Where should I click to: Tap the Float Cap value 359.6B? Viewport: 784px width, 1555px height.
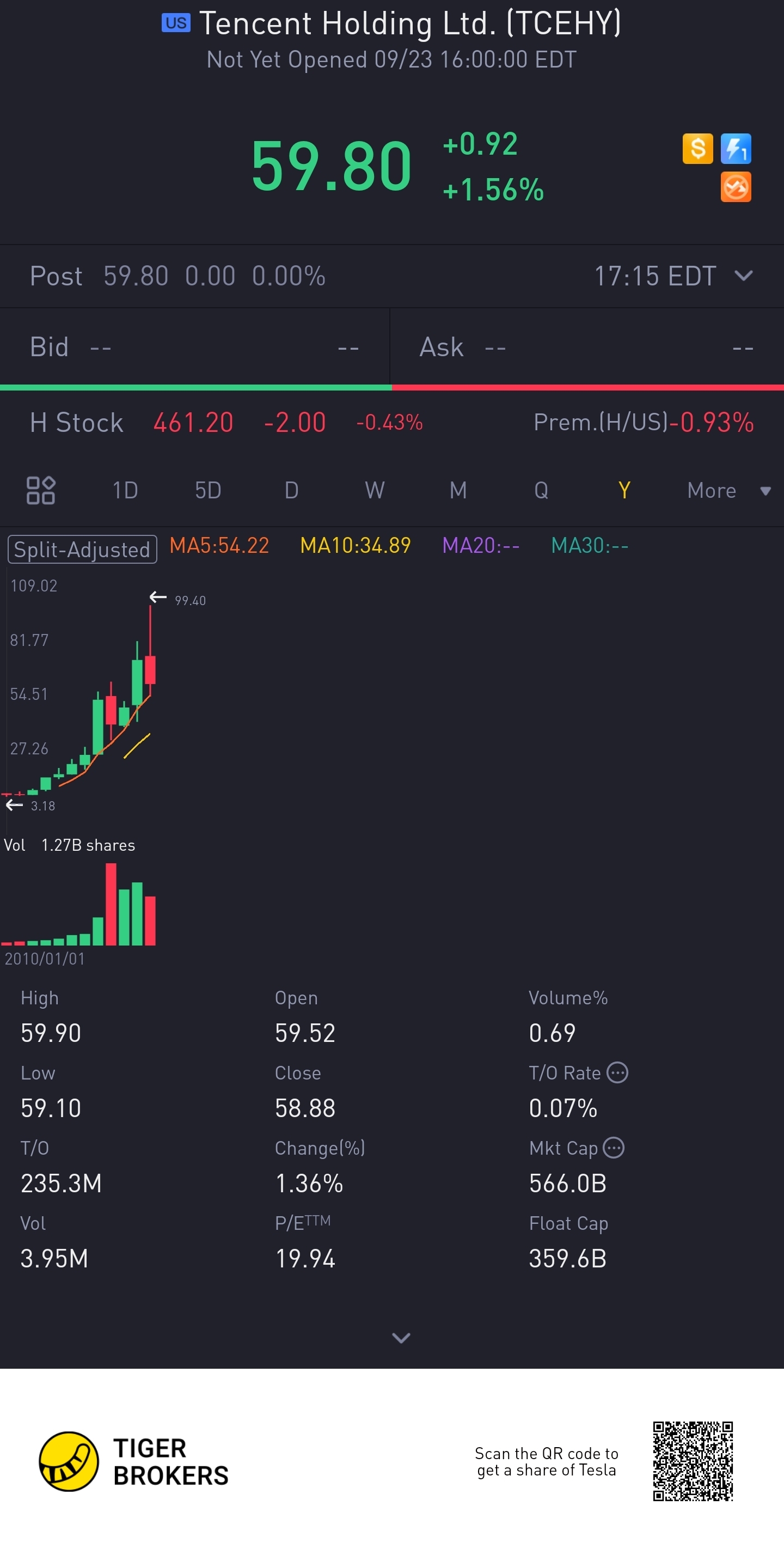pos(567,1259)
